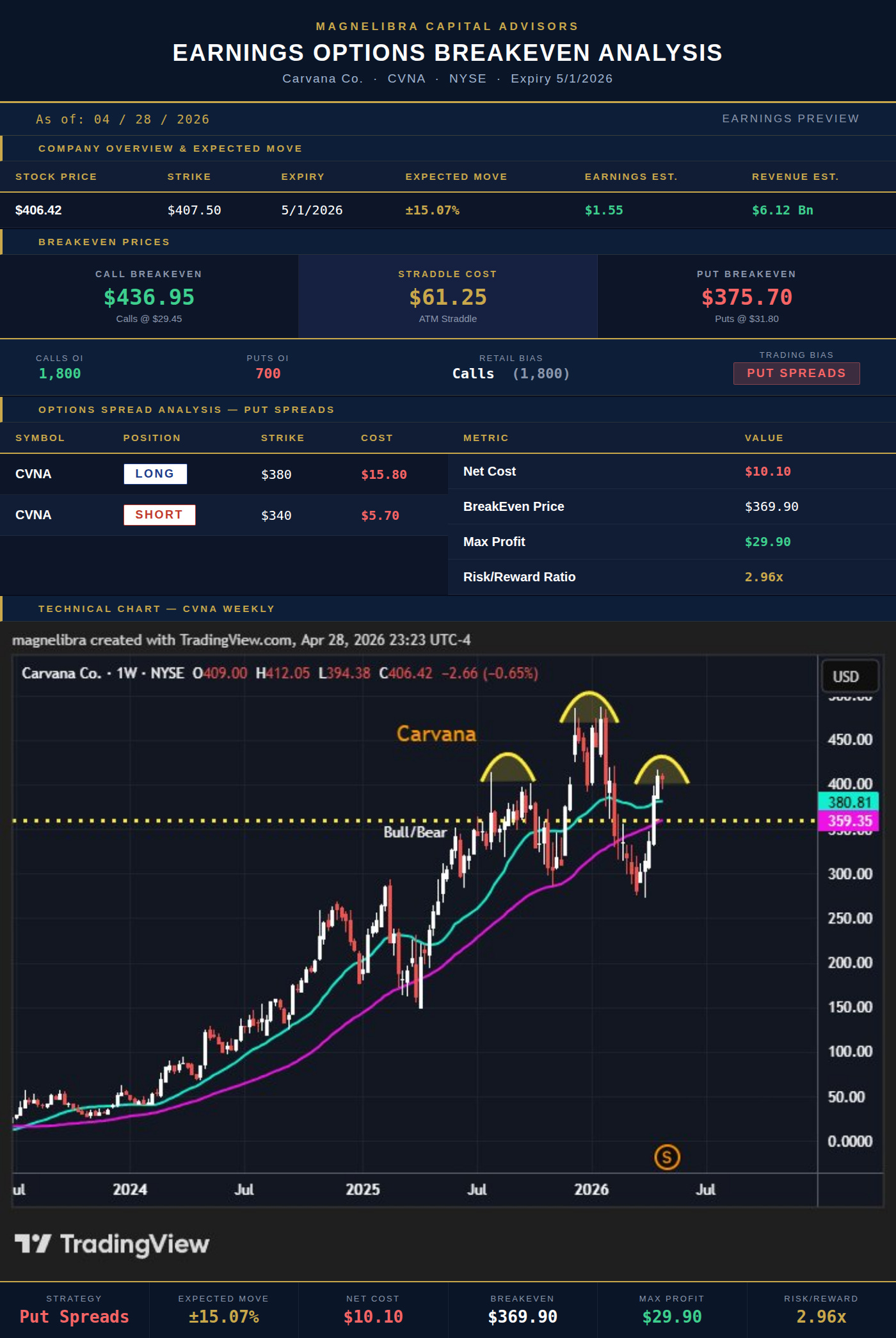Click the BreakEven Price metric label

pos(514,506)
